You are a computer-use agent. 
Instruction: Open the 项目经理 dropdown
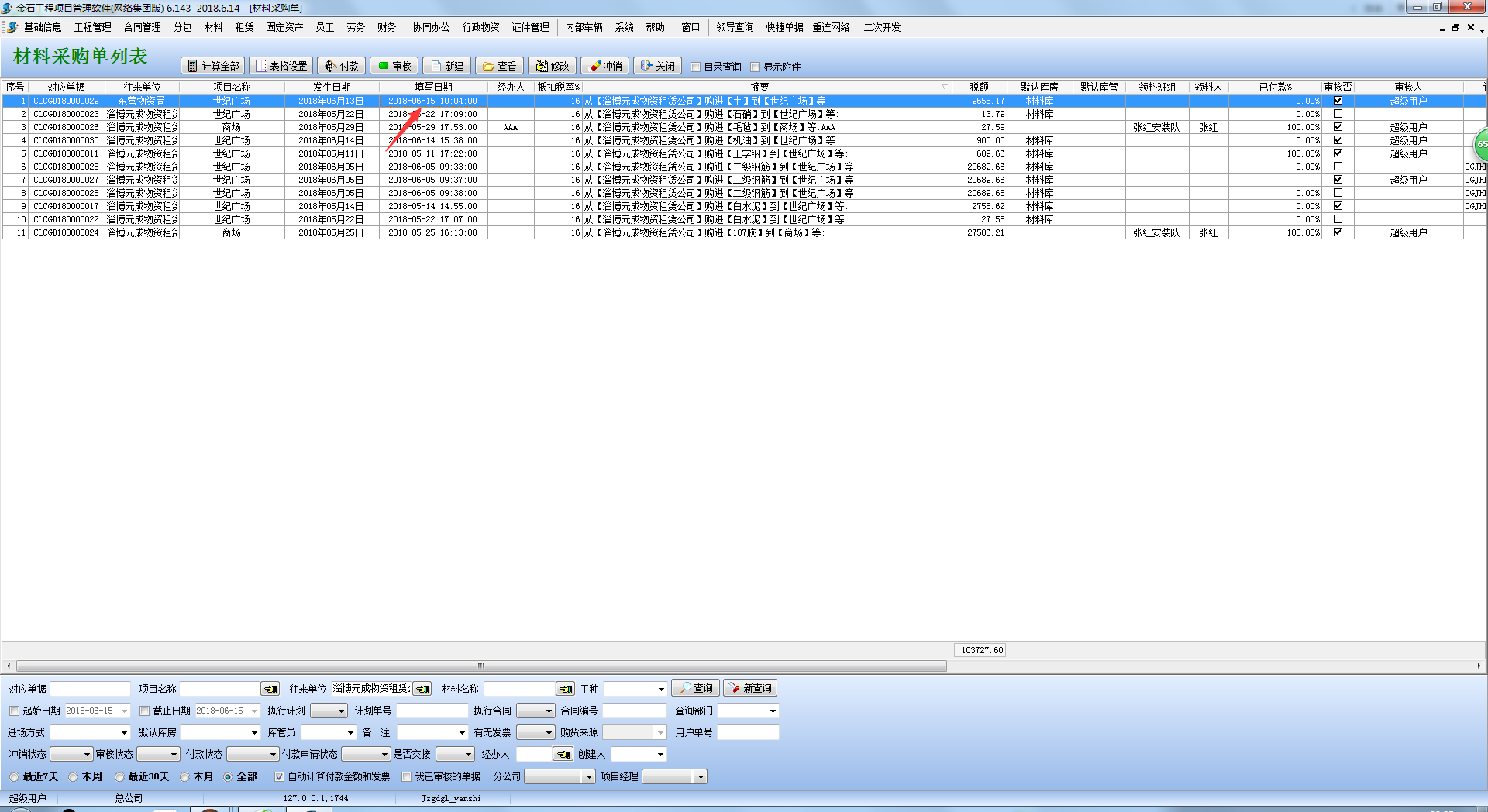click(x=701, y=776)
